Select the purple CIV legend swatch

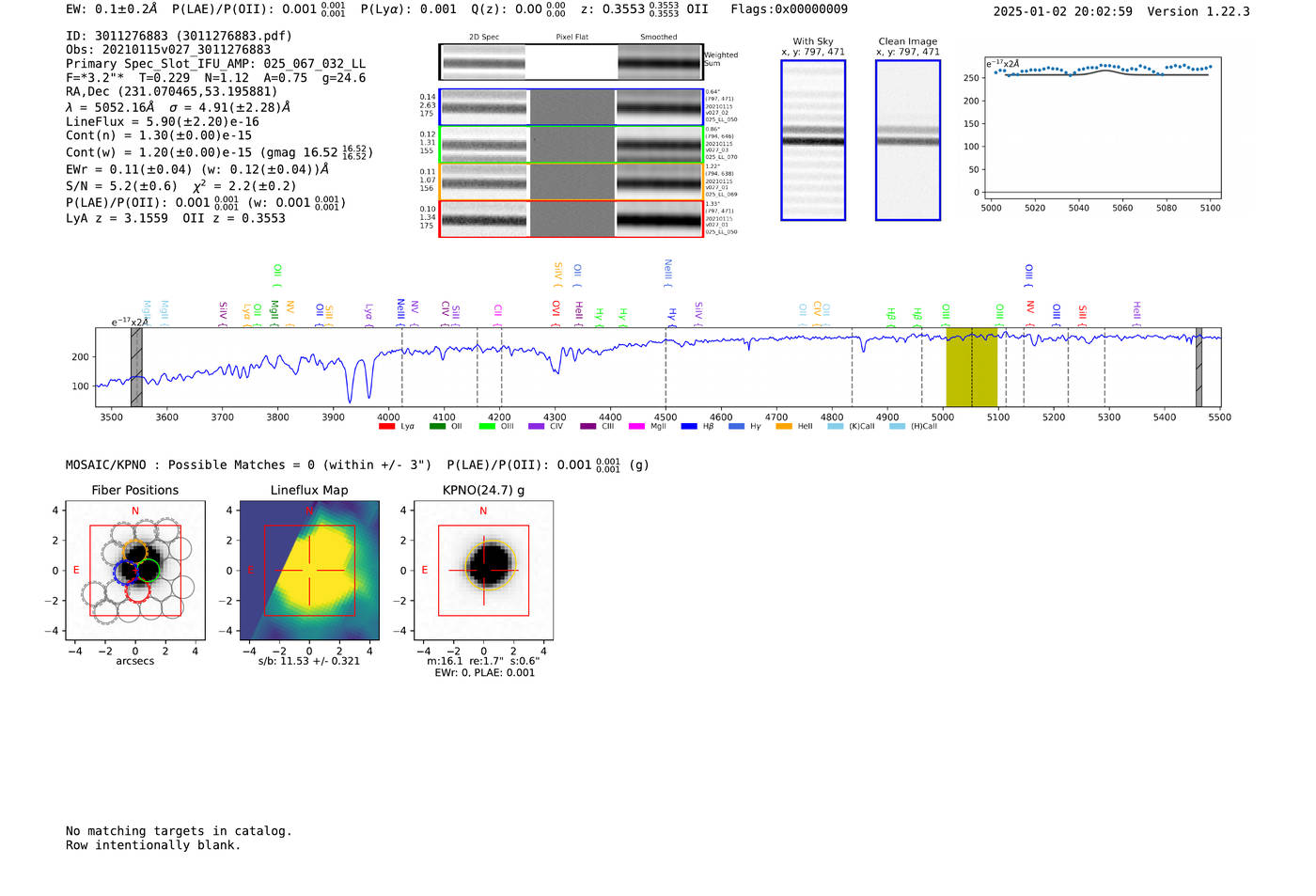[537, 426]
